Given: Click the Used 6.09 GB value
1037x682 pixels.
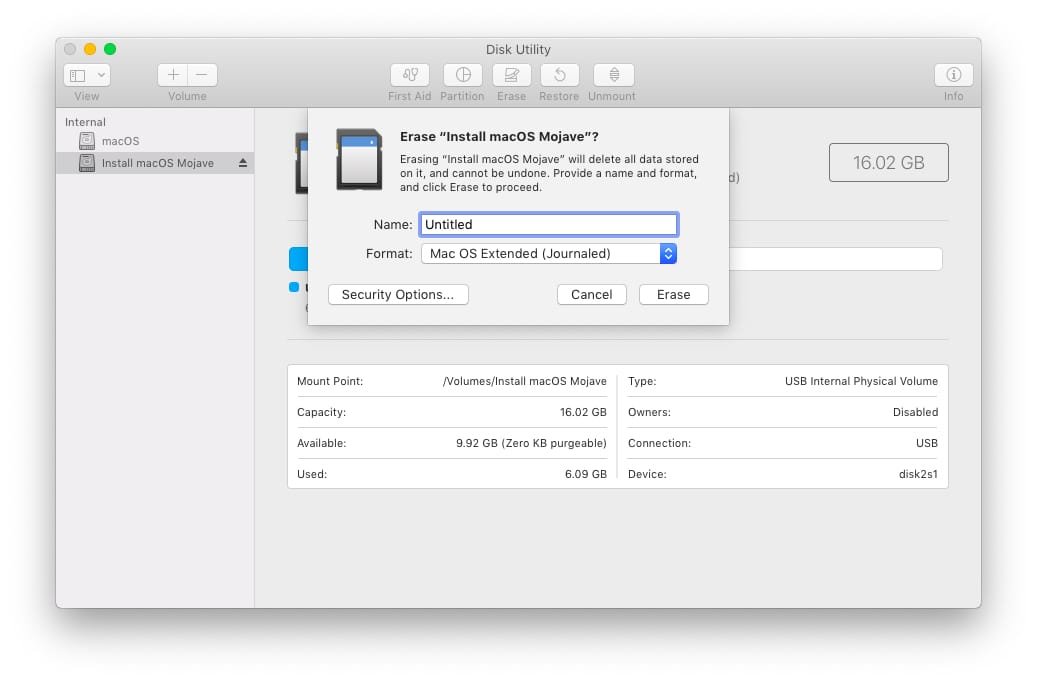Looking at the screenshot, I should 585,474.
